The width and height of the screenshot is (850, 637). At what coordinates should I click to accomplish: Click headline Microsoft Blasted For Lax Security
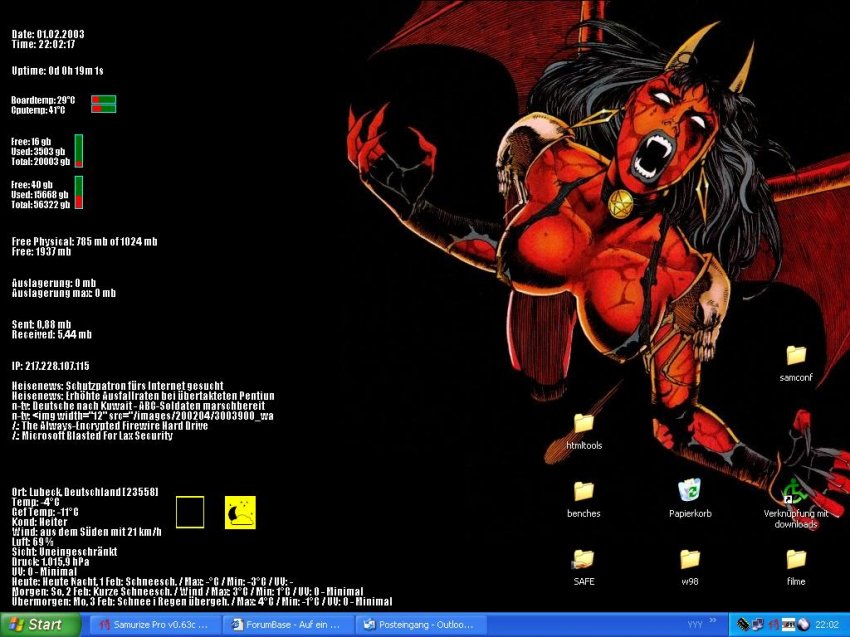92,436
